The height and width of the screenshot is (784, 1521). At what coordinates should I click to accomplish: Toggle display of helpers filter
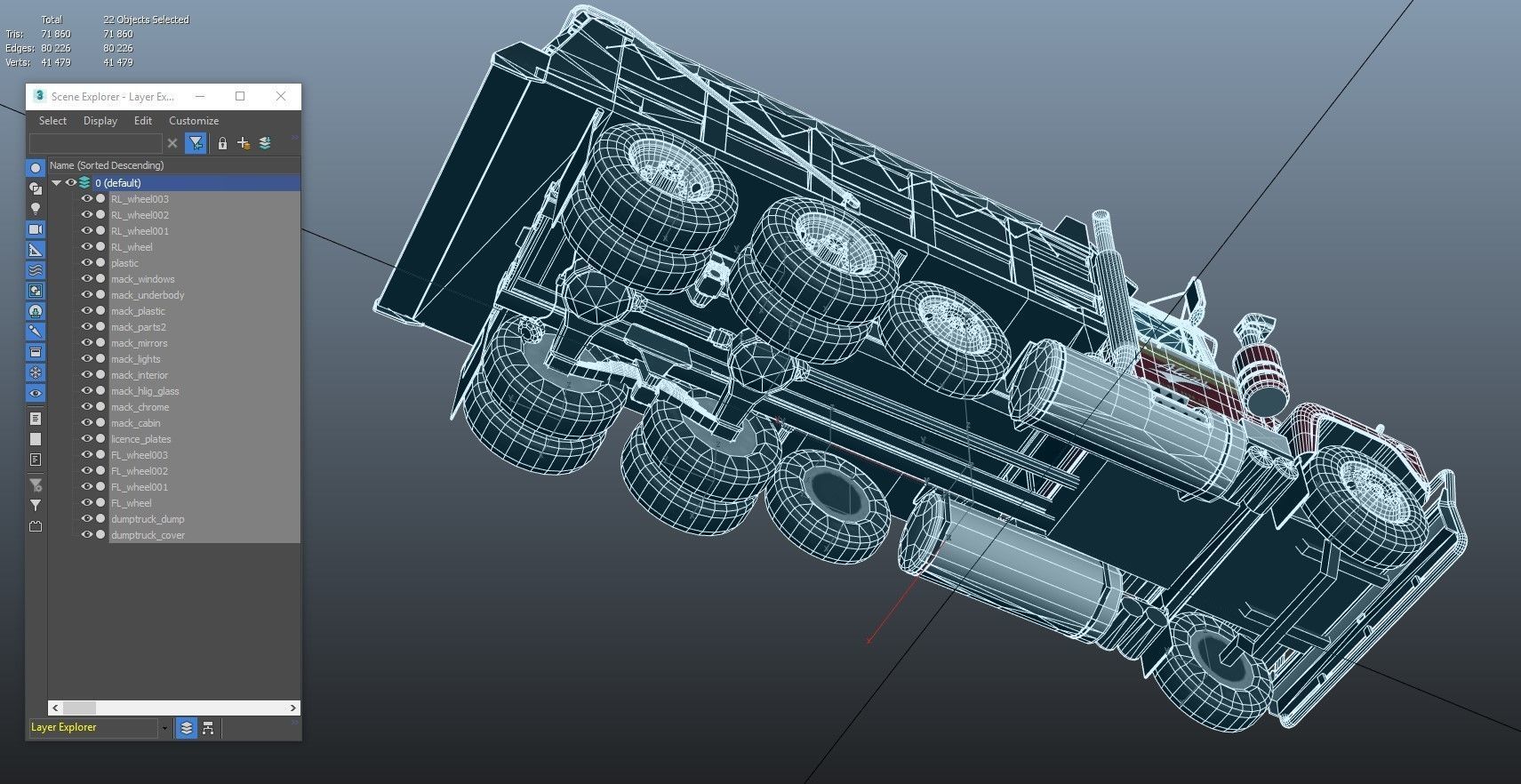36,250
